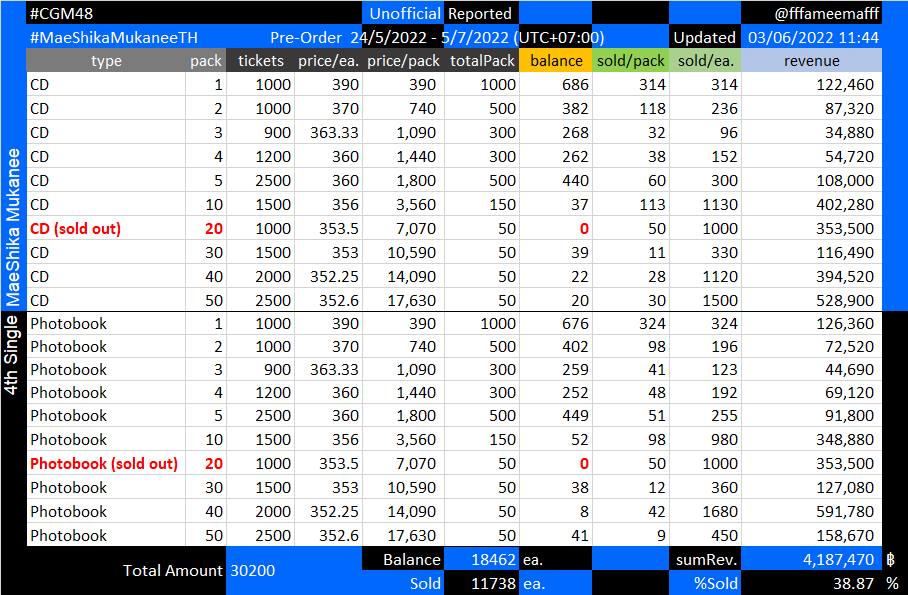The height and width of the screenshot is (595, 908).
Task: Select the revenue cell 591,780
Action: coord(811,512)
